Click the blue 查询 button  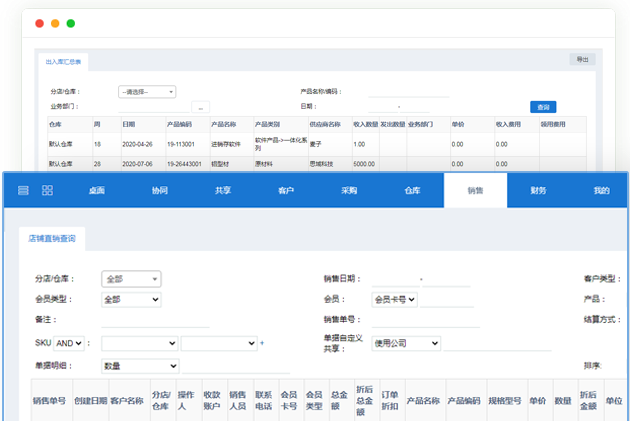pyautogui.click(x=543, y=106)
